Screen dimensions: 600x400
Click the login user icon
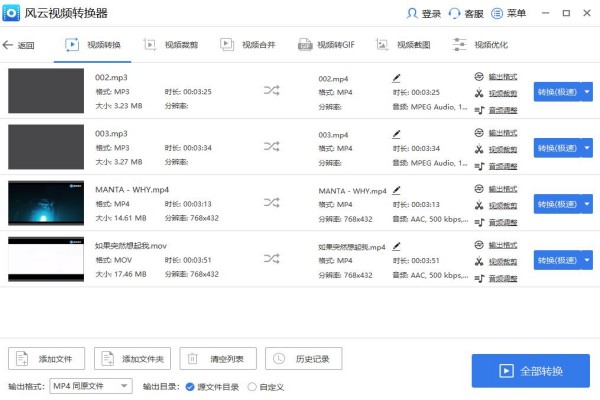[413, 14]
